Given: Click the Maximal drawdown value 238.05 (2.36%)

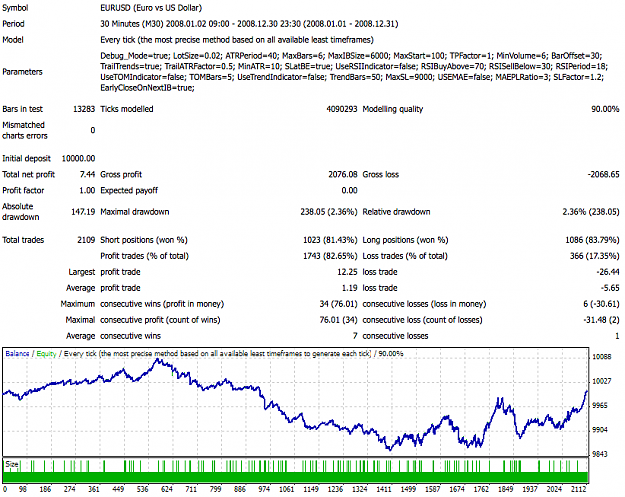Looking at the screenshot, I should pyautogui.click(x=329, y=212).
